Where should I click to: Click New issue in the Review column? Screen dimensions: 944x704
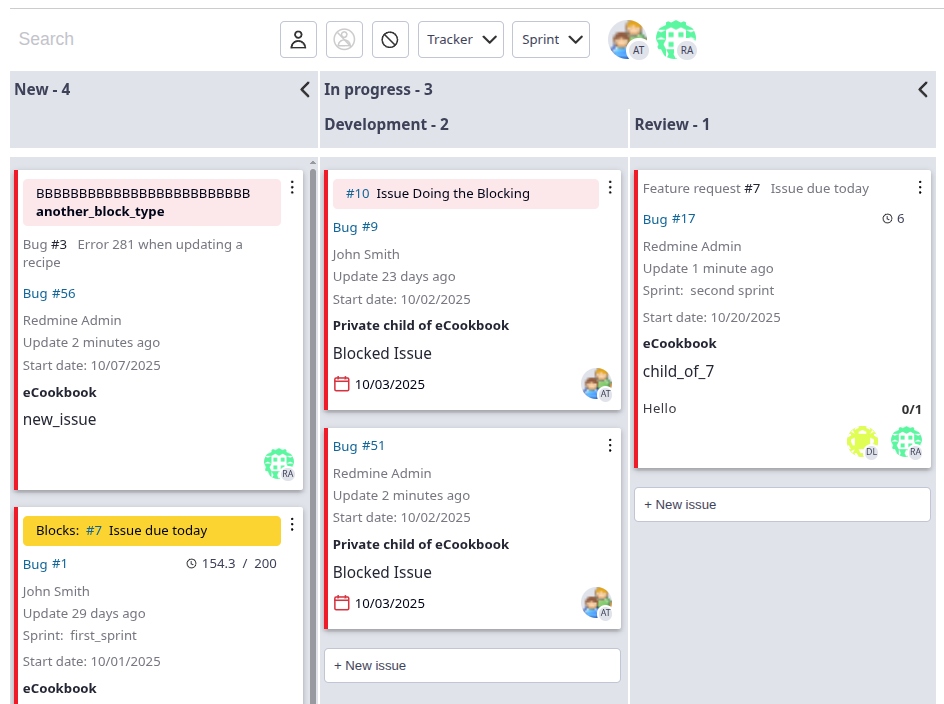[x=782, y=505]
